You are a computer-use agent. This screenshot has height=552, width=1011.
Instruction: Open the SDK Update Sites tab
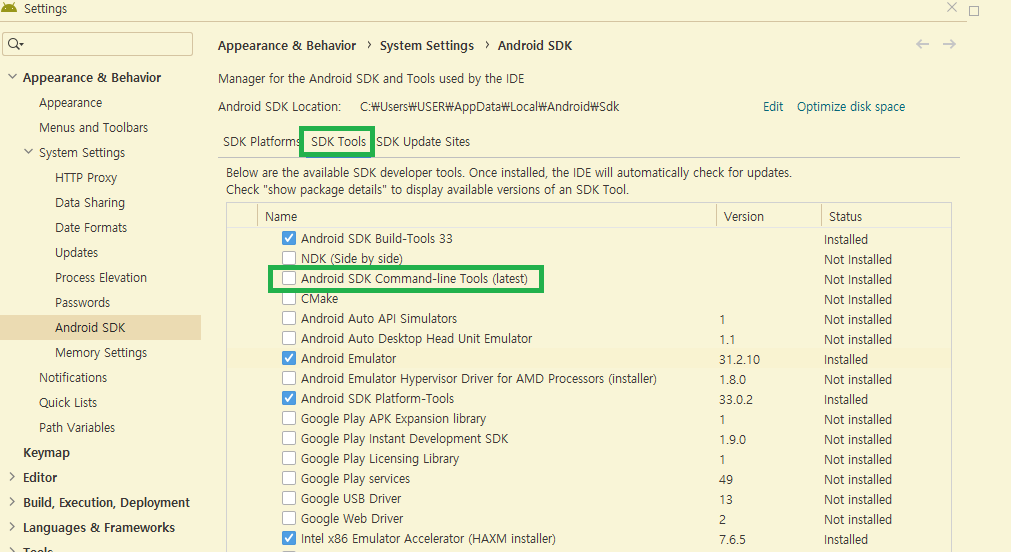pos(423,141)
